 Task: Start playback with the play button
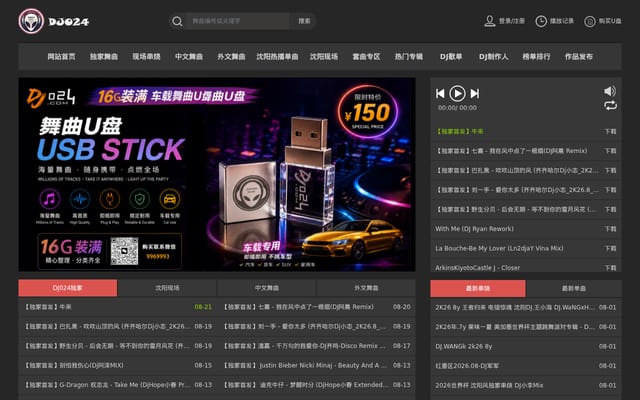(x=457, y=93)
